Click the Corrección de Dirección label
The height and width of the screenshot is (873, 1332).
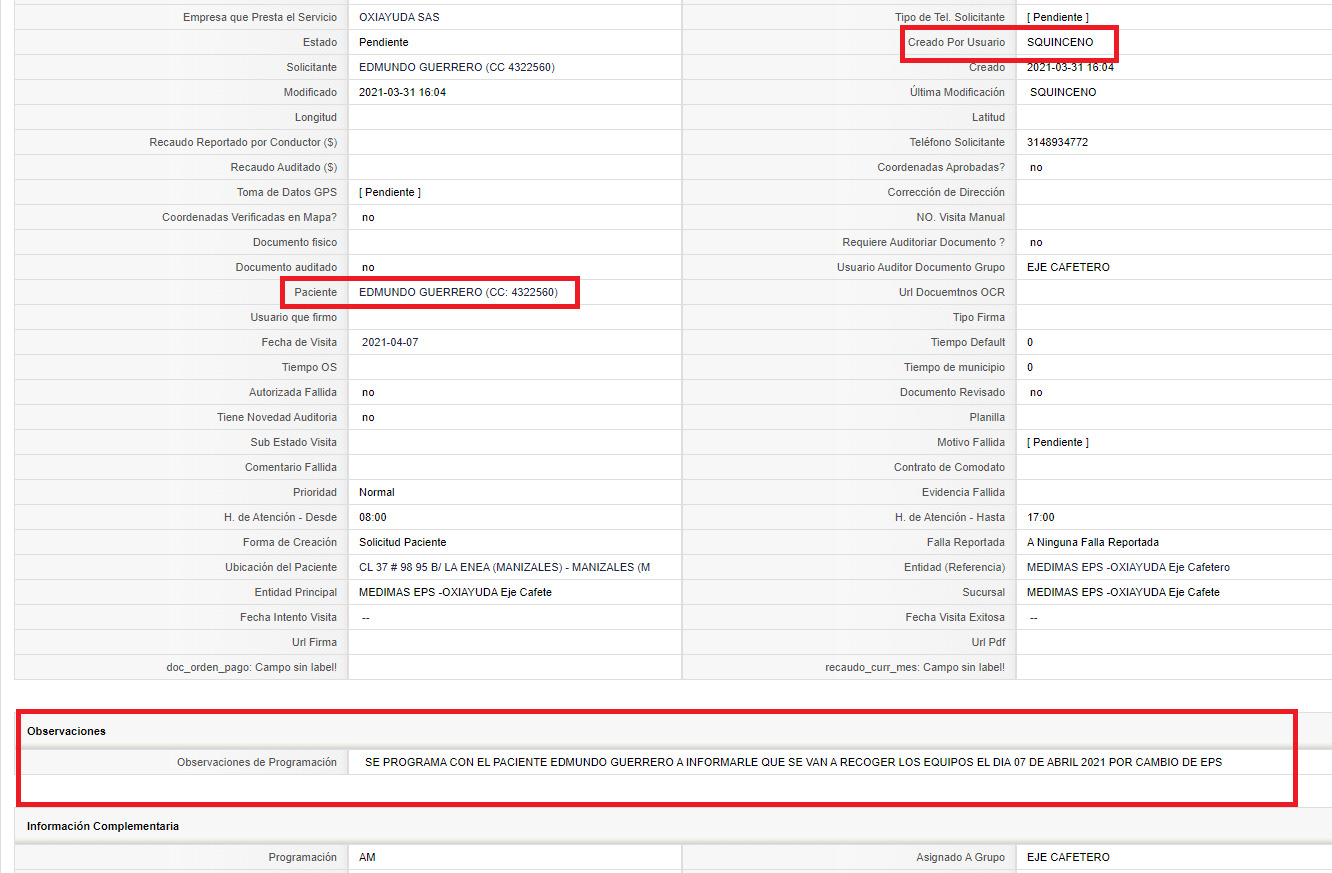point(946,192)
